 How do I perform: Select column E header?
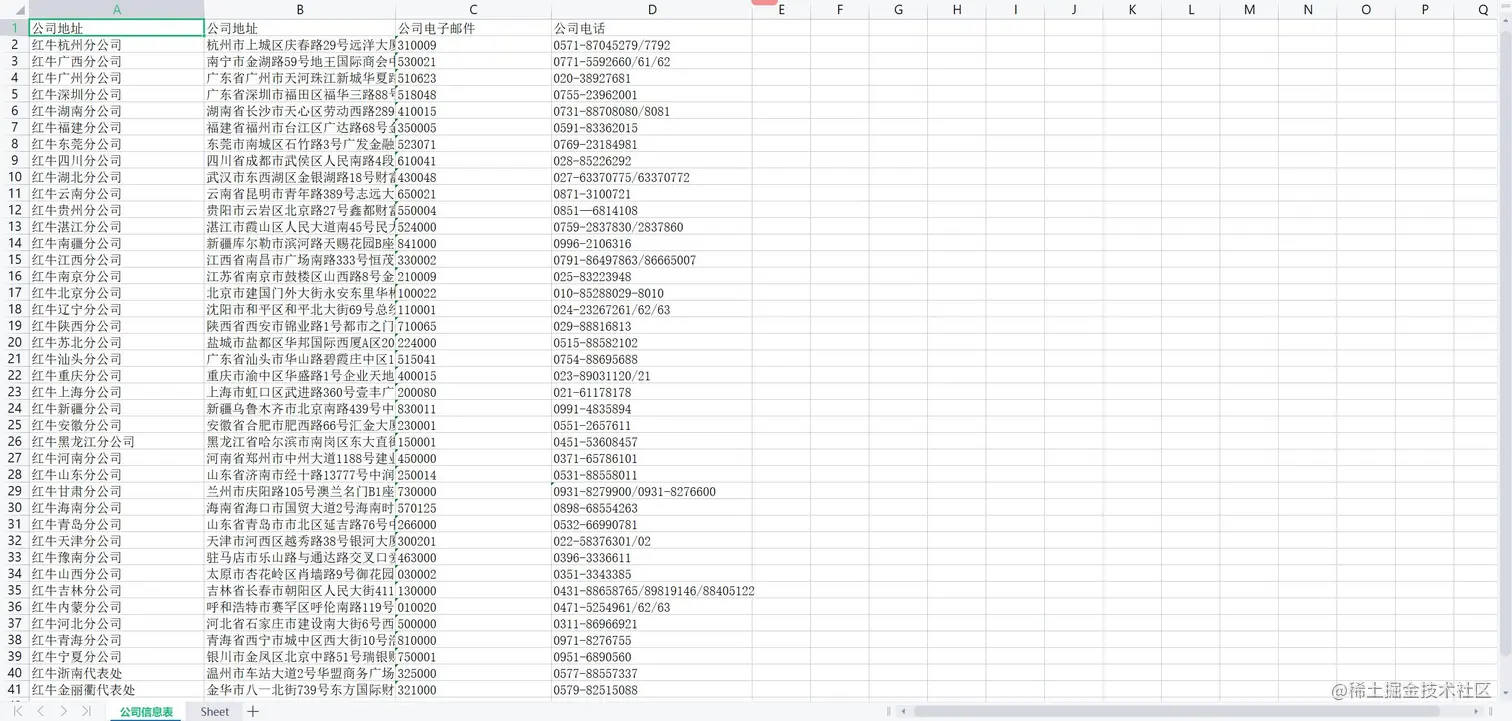point(781,9)
